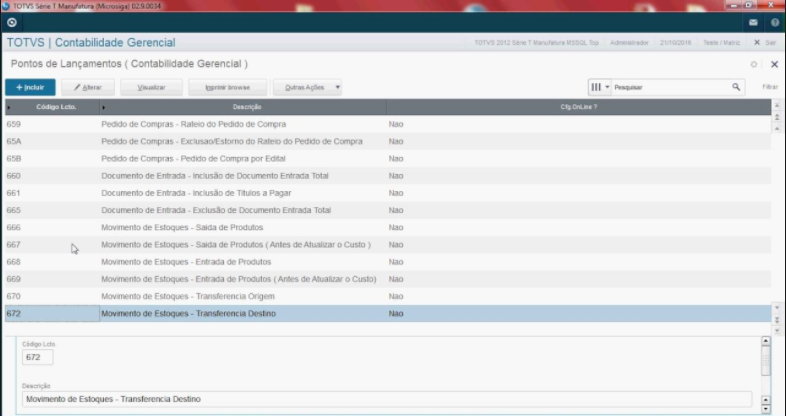Click the small circle icon beside panel close
Screen dimensions: 786x416
click(754, 64)
